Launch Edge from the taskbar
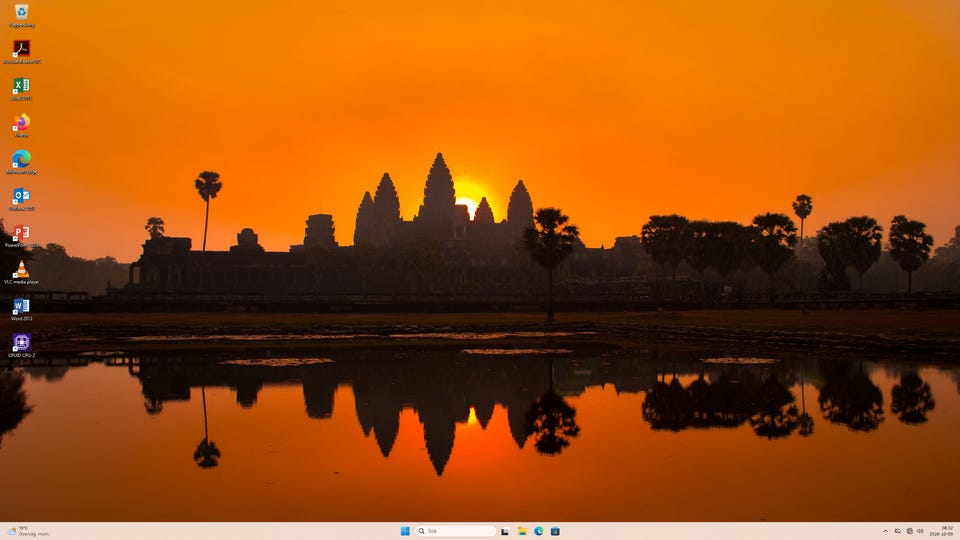960x540 pixels. coord(539,531)
